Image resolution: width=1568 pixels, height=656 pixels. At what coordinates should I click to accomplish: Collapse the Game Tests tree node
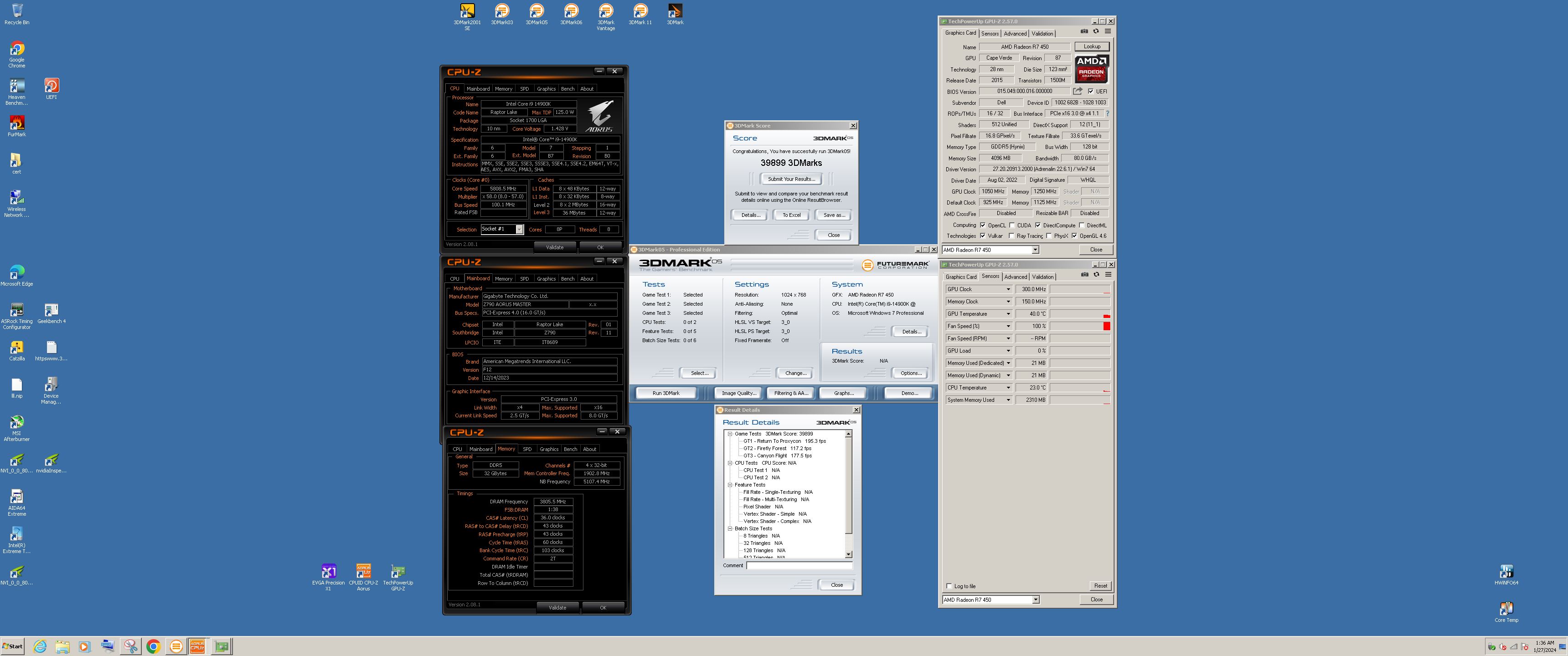[x=730, y=434]
